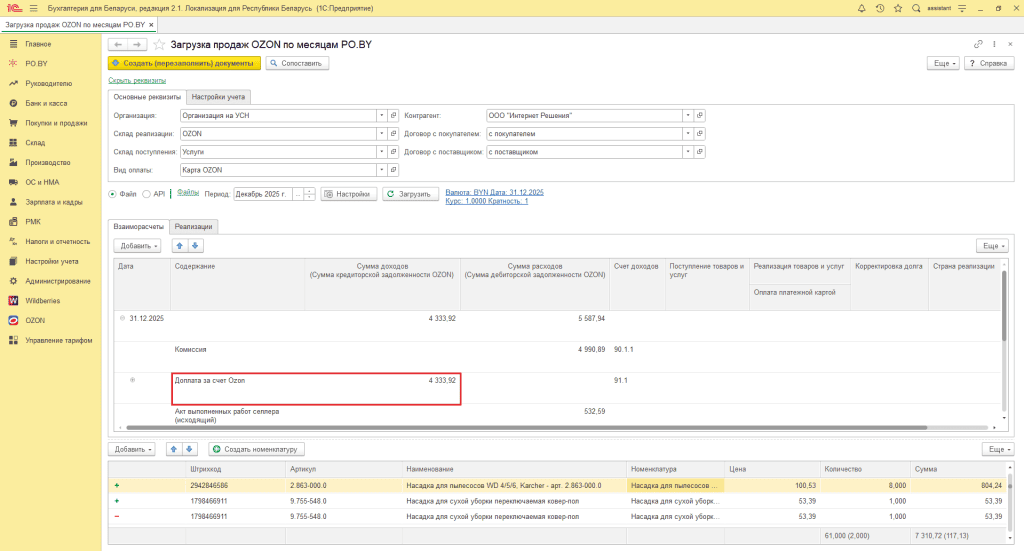Open the Контрагент dropdown list
Screen dimensions: 1024x551
click(688, 116)
